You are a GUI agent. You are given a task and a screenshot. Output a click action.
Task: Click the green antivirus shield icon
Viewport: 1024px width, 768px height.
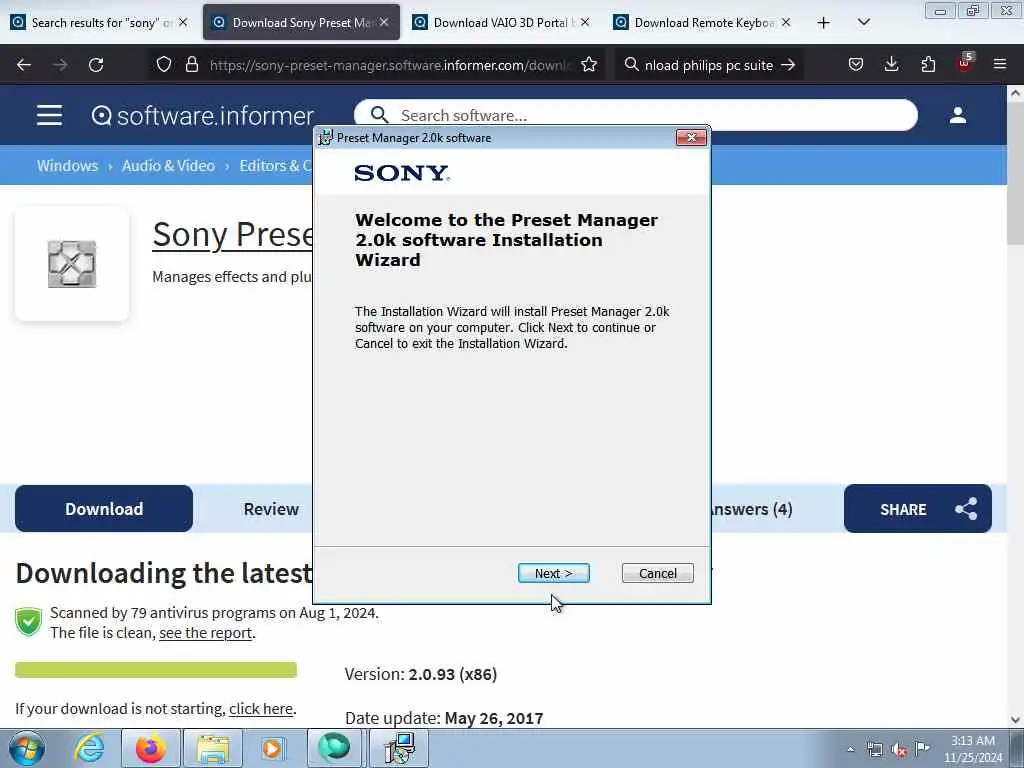point(29,621)
